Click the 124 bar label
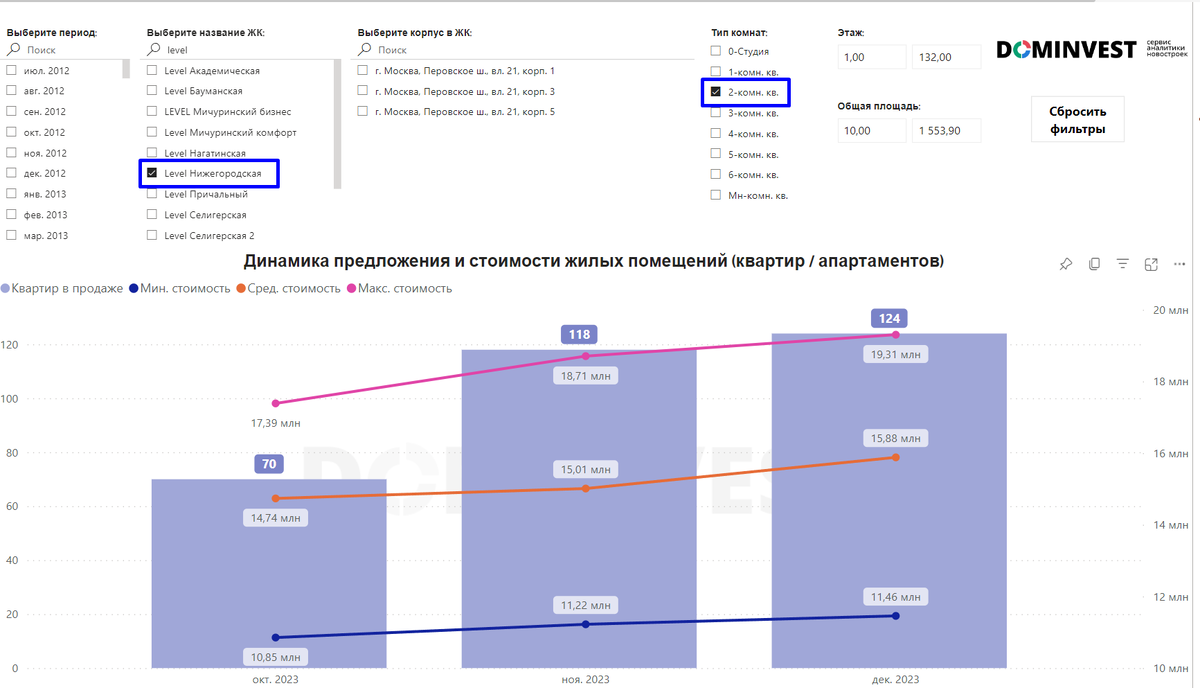The width and height of the screenshot is (1200, 688). pos(889,318)
